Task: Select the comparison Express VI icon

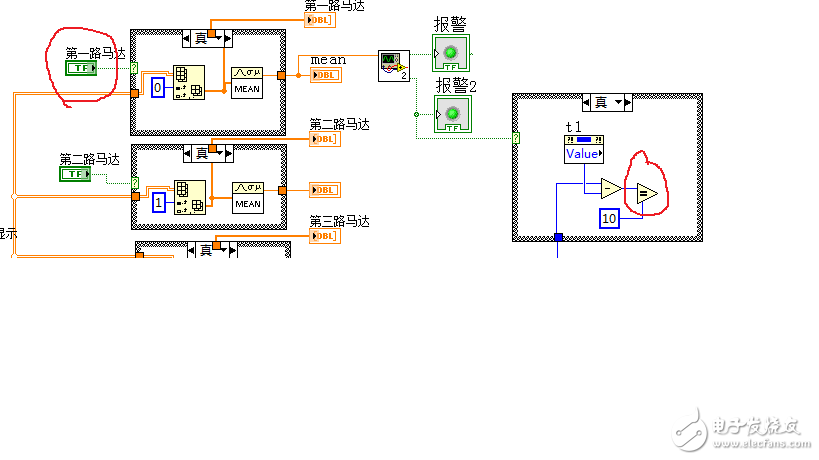Action: point(394,66)
